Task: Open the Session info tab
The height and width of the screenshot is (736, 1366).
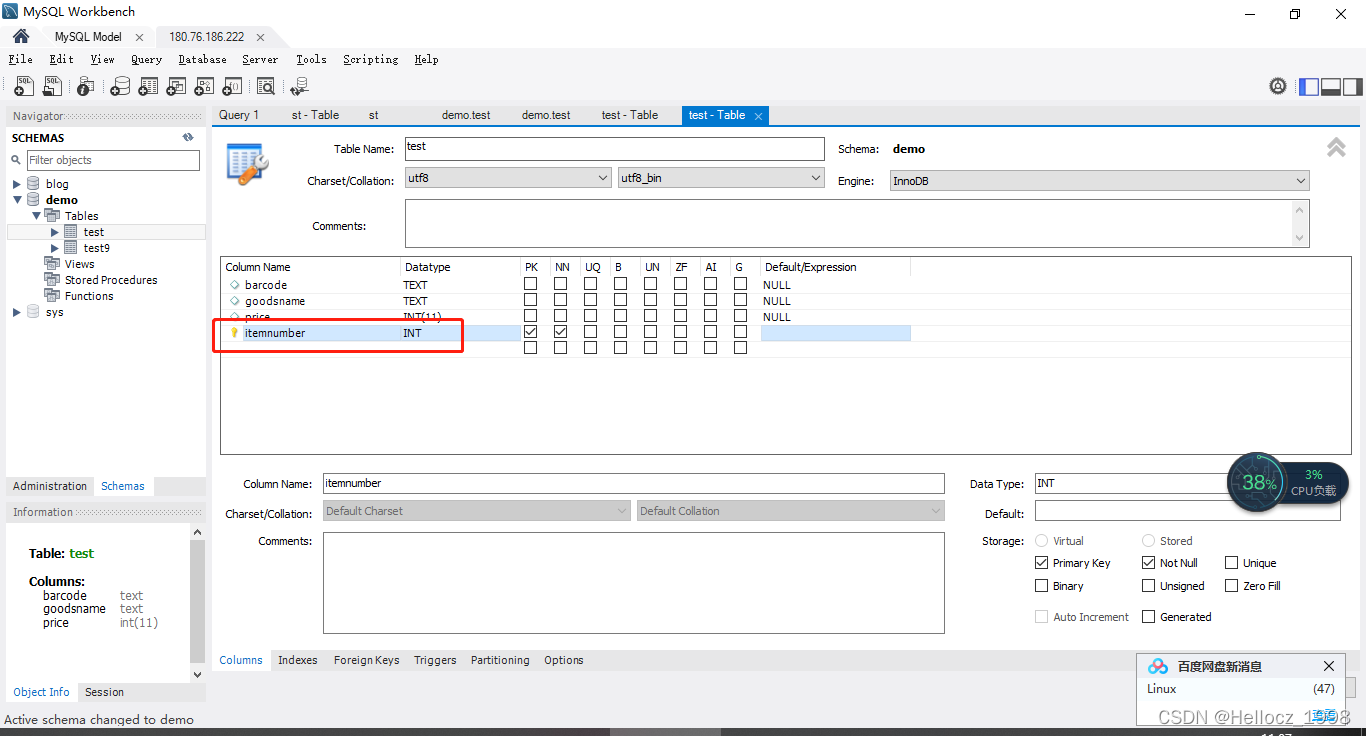Action: 104,692
